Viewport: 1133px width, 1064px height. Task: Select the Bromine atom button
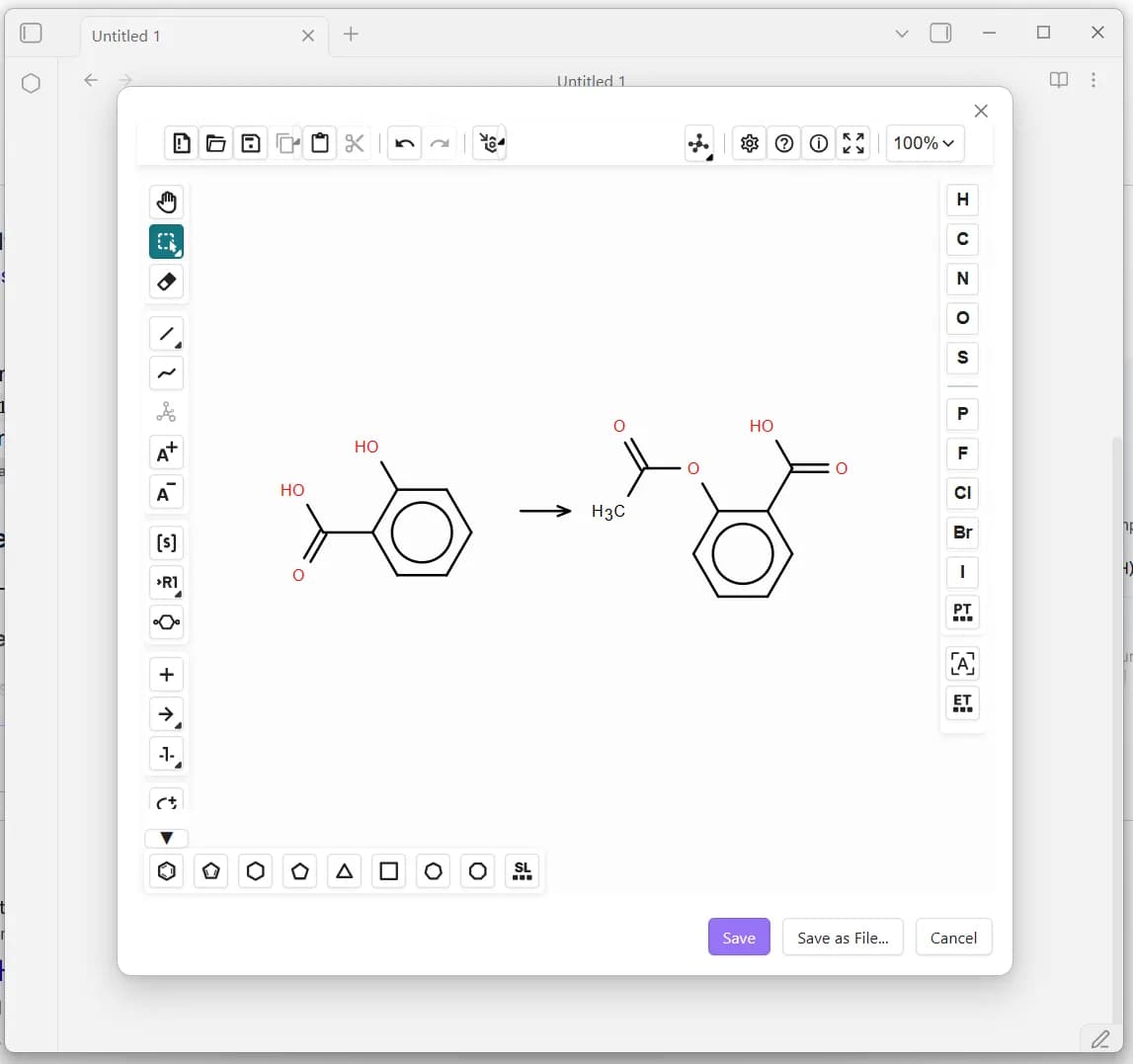tap(962, 532)
